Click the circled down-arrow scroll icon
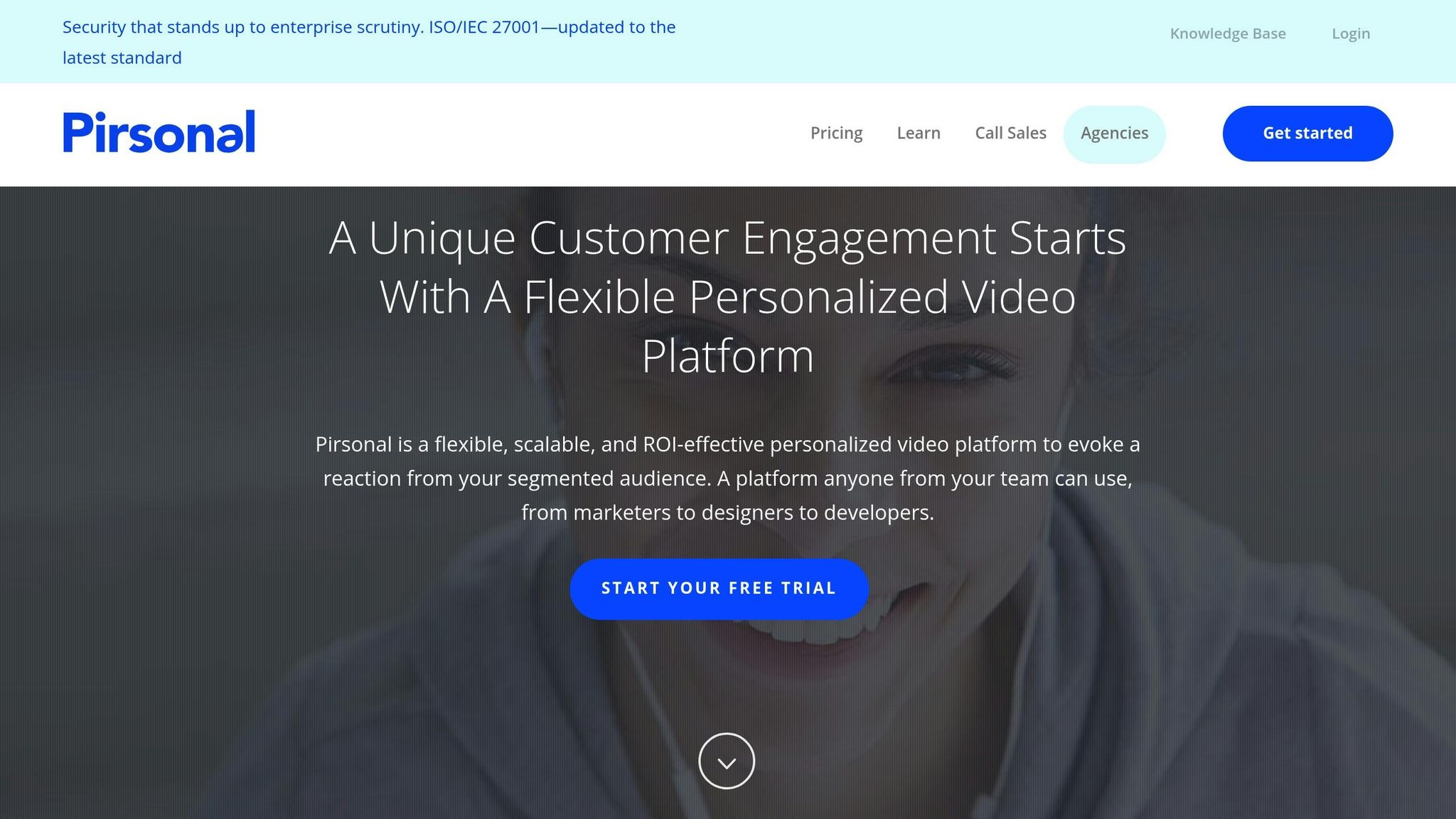 [x=727, y=761]
